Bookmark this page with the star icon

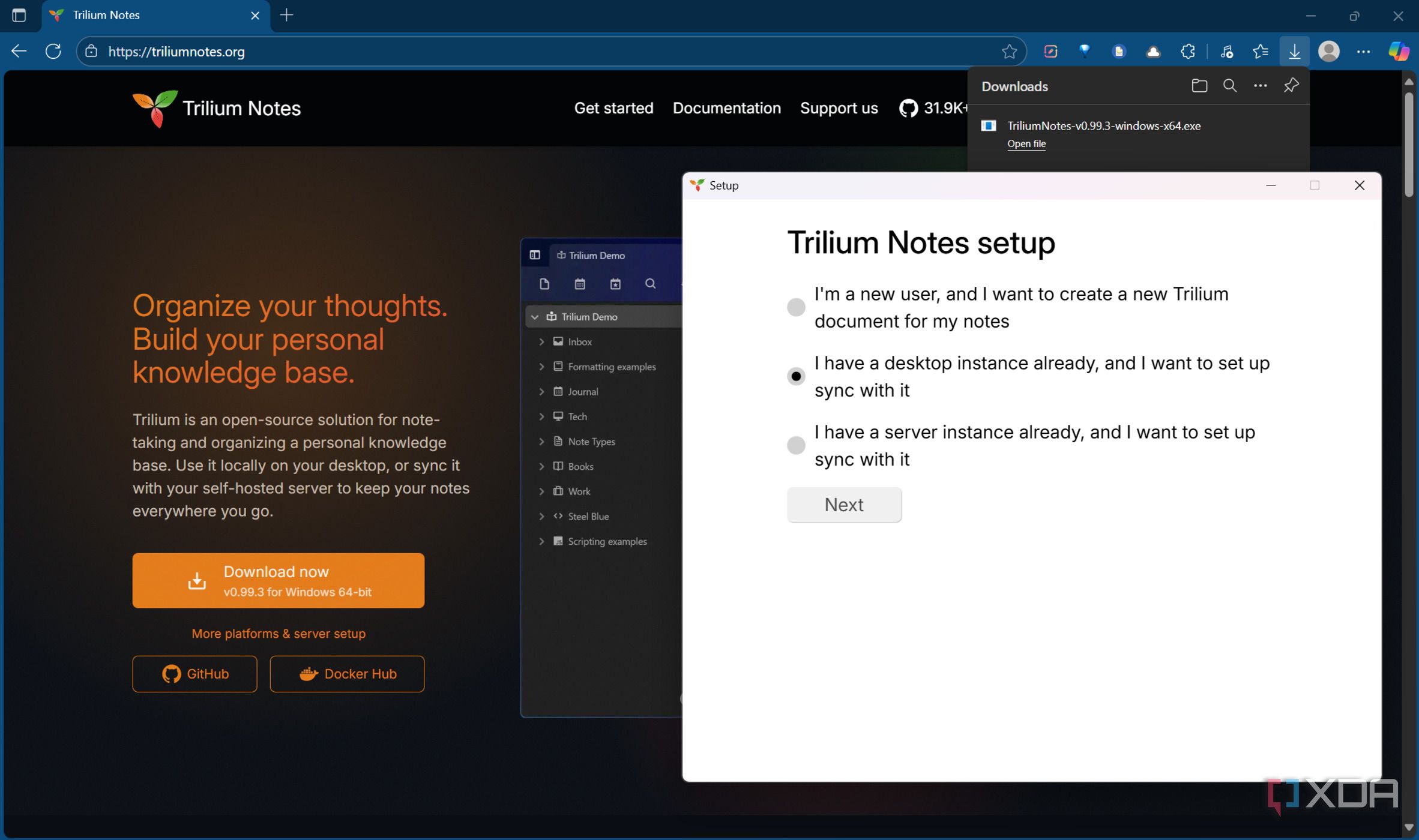pyautogui.click(x=1009, y=52)
